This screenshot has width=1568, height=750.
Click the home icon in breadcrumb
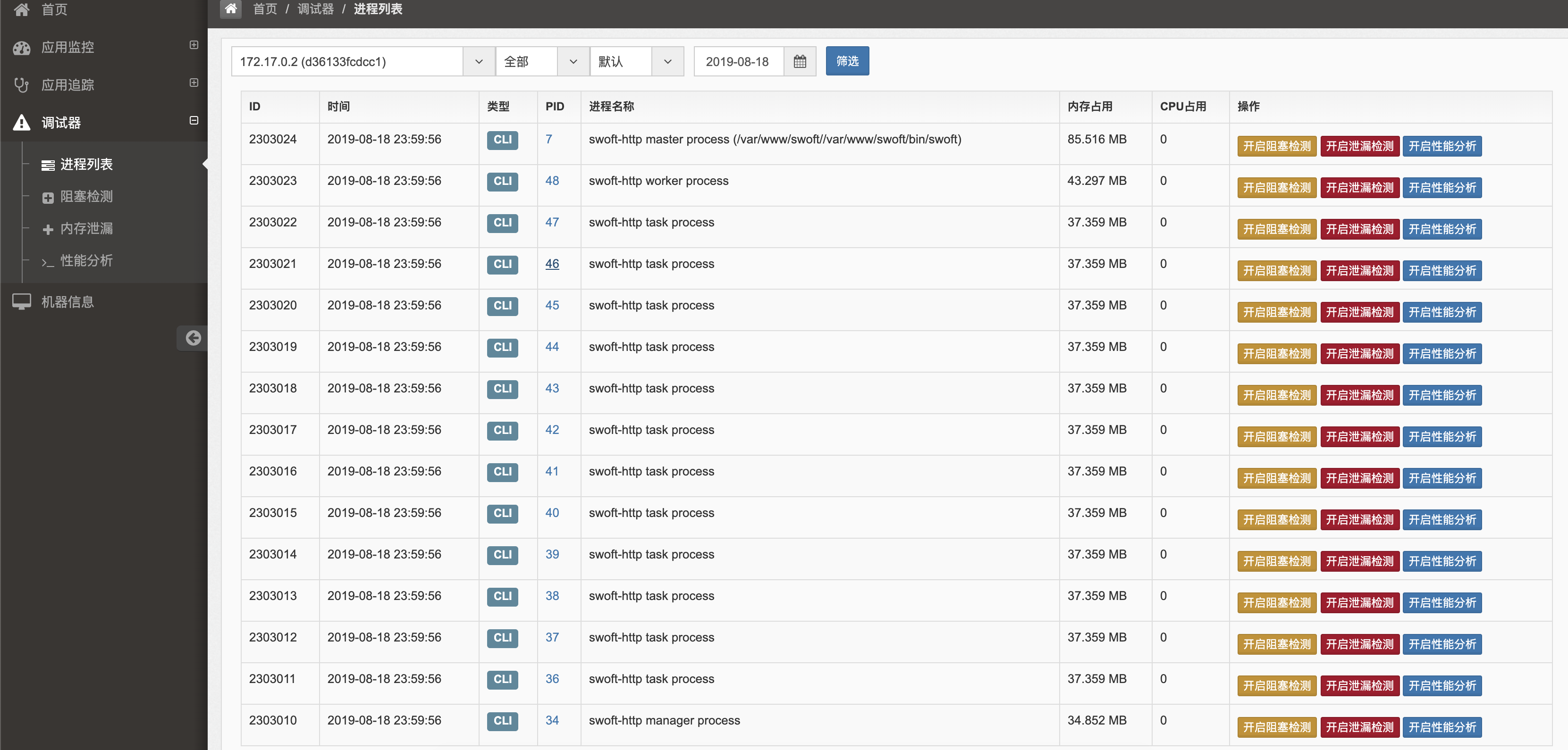(x=231, y=8)
